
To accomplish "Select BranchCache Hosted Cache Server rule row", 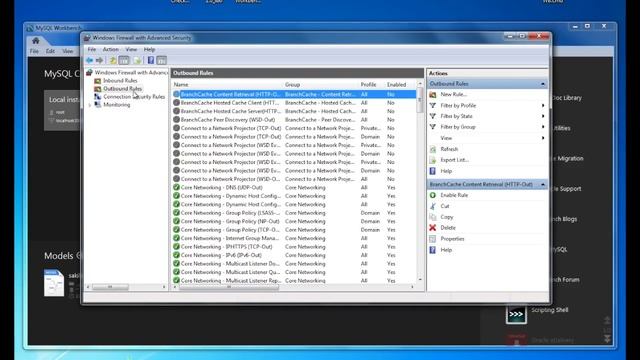I will [294, 111].
